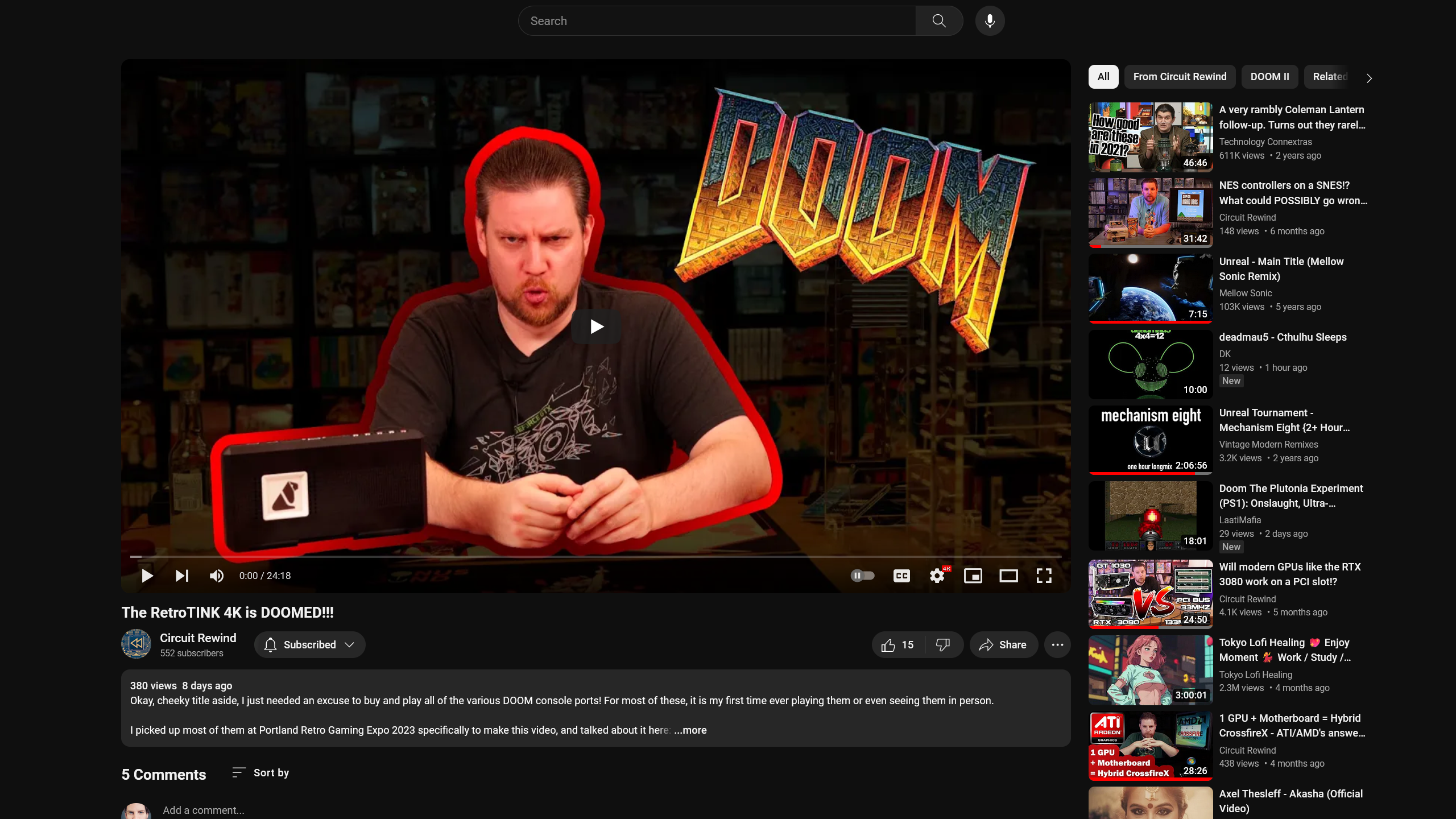Viewport: 1456px width, 819px height.
Task: Seek on the video progress bar
Action: (595, 556)
